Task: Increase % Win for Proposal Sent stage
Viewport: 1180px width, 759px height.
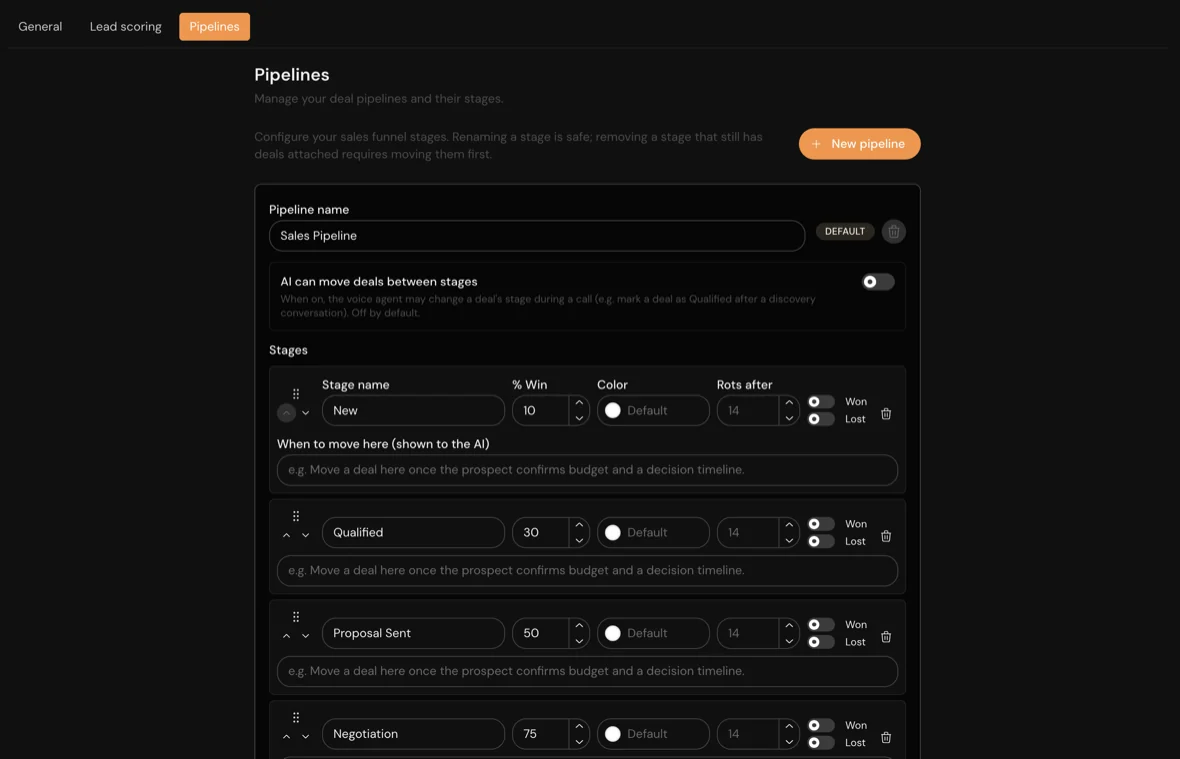Action: point(579,625)
